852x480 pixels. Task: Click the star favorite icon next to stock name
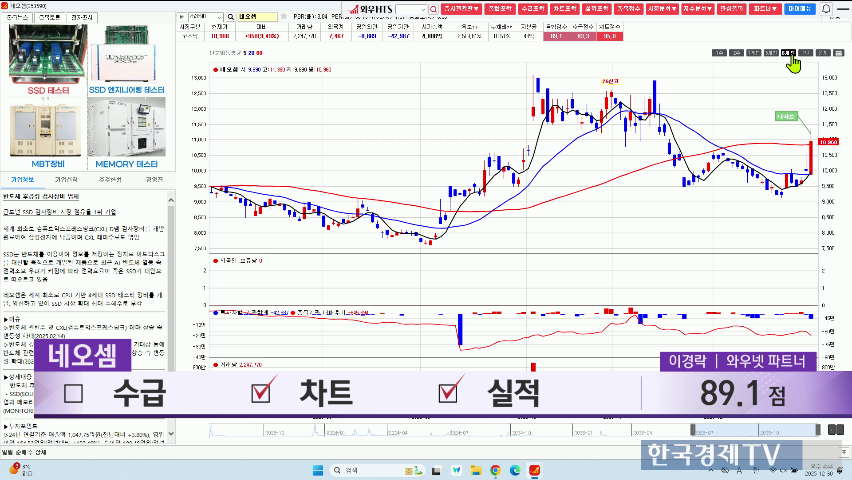[283, 18]
